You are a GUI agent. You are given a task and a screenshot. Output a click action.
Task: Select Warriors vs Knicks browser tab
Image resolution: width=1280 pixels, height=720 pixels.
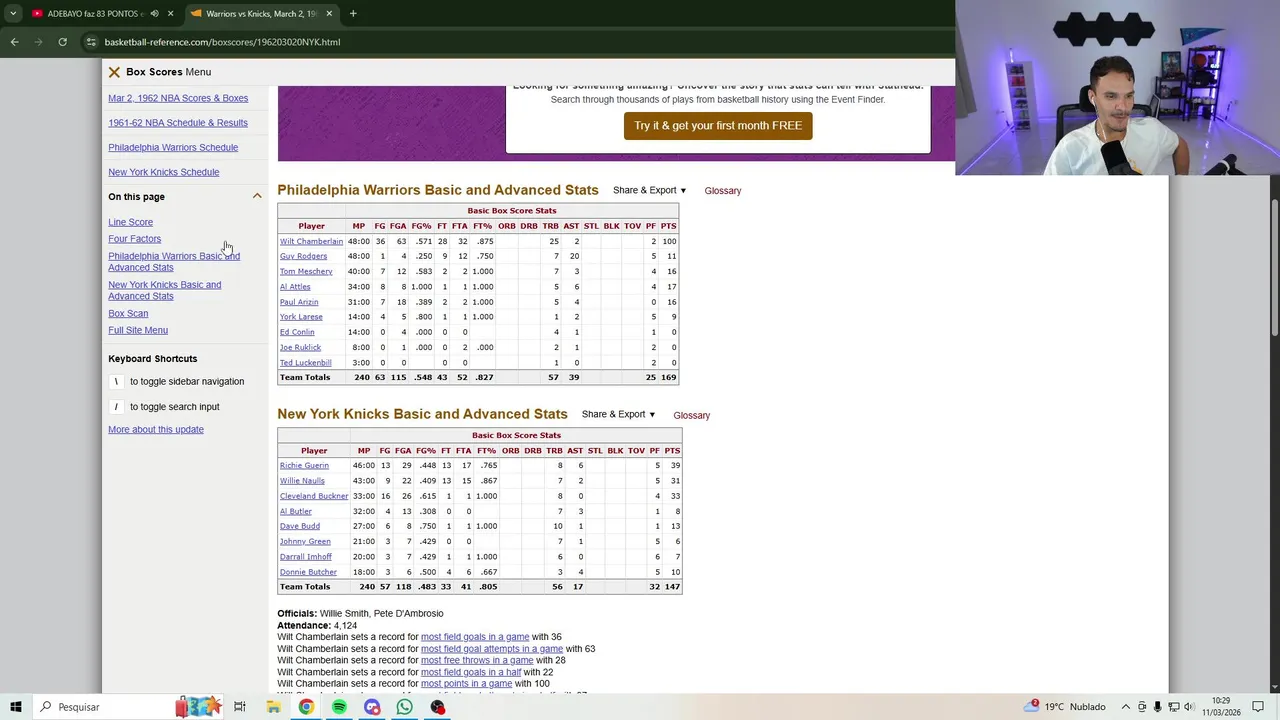[261, 13]
